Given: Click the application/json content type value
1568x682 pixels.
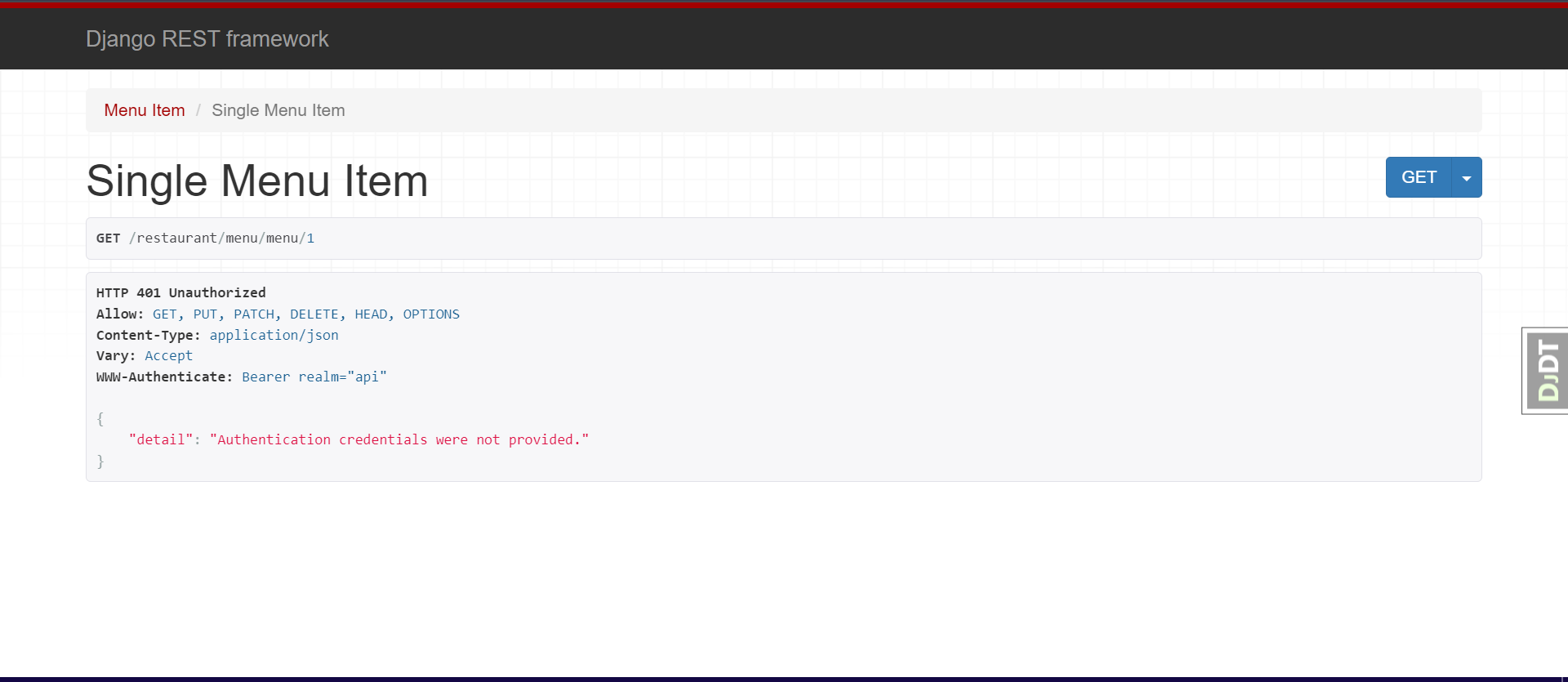Looking at the screenshot, I should coord(274,335).
